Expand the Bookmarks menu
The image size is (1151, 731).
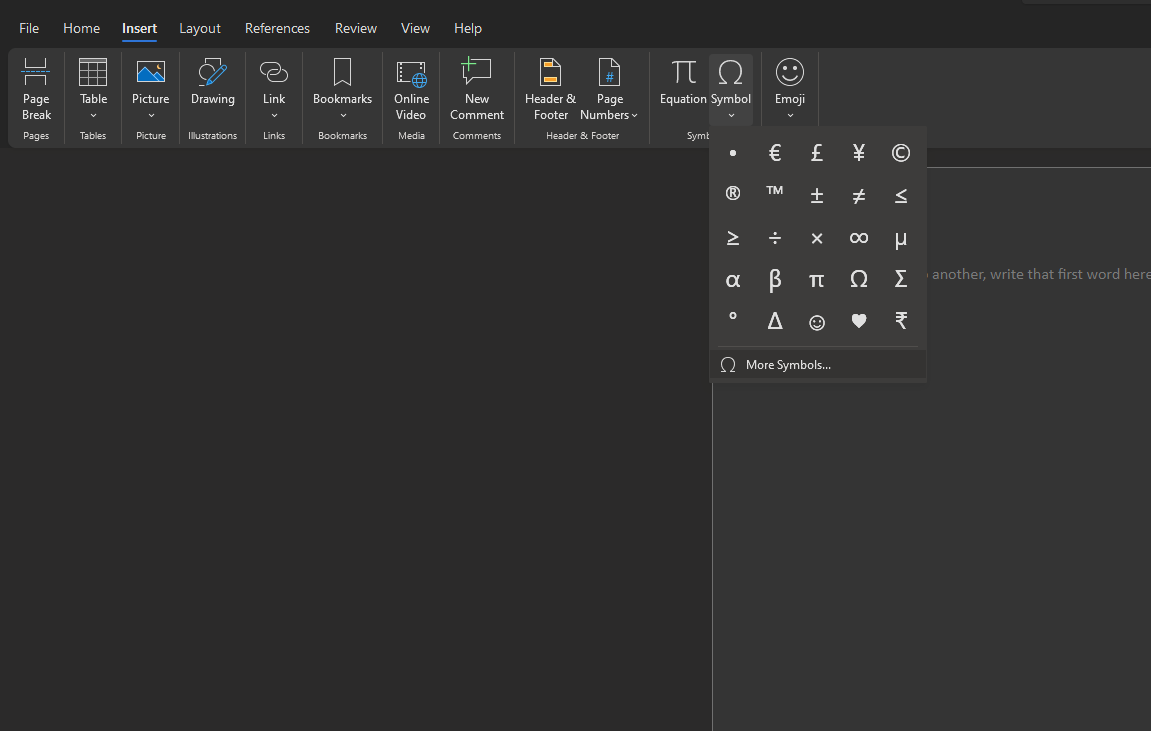pos(342,89)
